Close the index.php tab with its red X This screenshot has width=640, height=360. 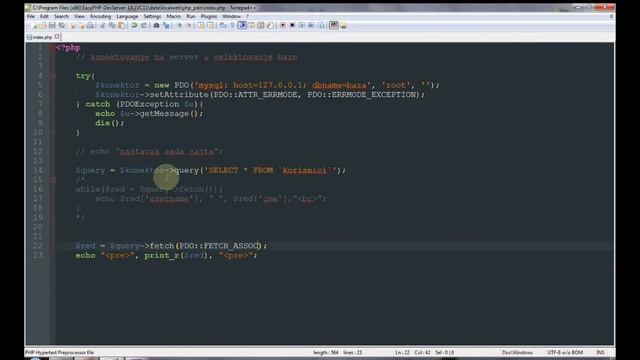click(57, 37)
